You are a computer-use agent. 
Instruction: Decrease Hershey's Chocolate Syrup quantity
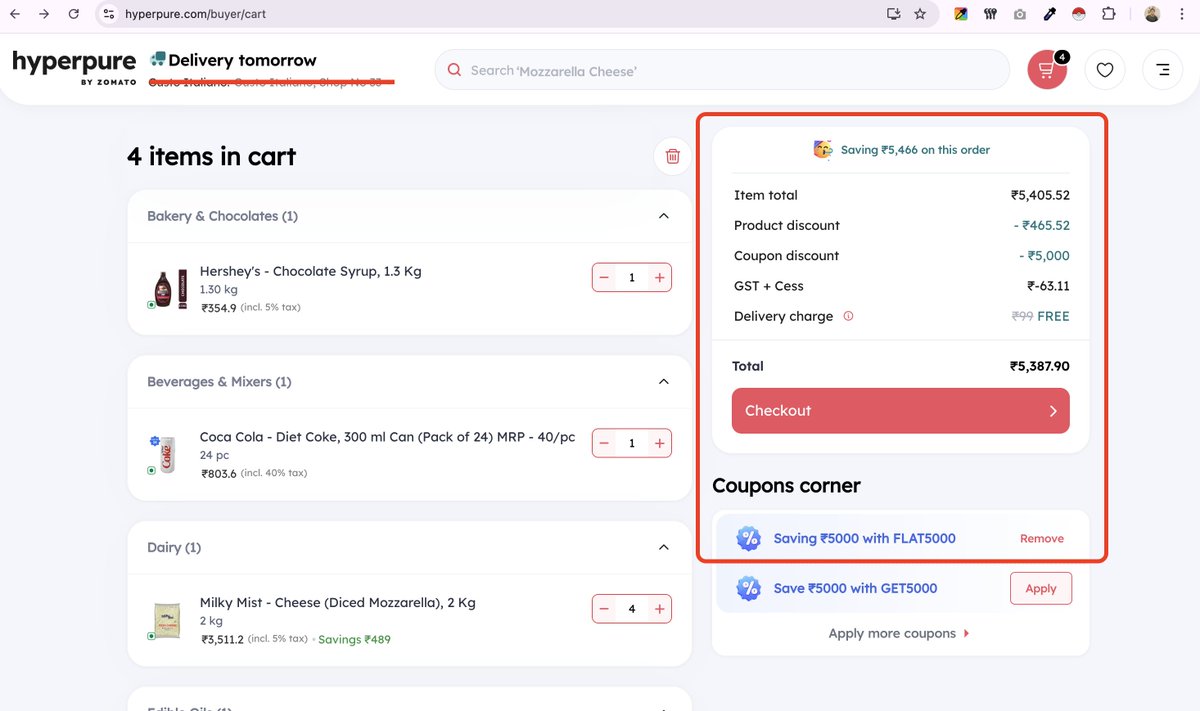pos(604,277)
